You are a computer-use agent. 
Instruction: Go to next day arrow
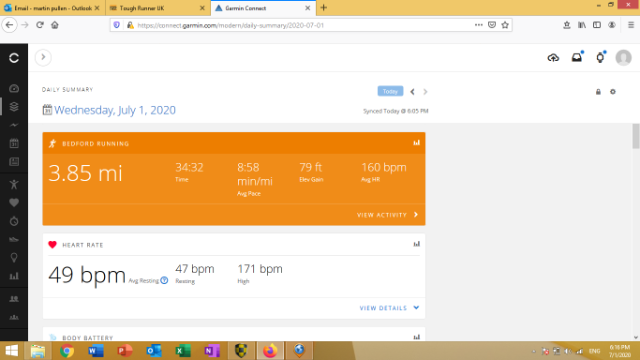coord(425,92)
